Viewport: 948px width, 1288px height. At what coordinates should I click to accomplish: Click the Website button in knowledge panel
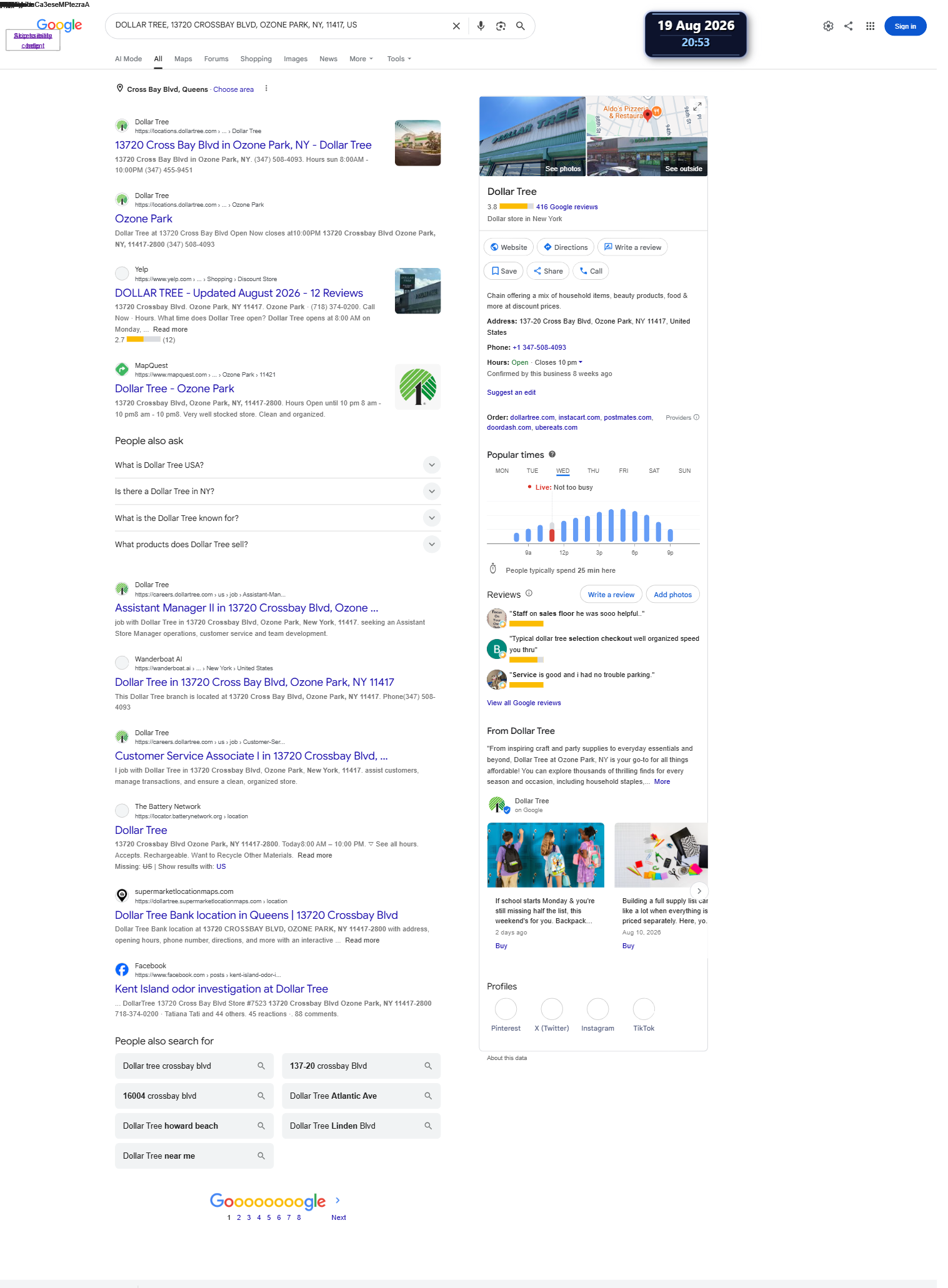pos(509,247)
